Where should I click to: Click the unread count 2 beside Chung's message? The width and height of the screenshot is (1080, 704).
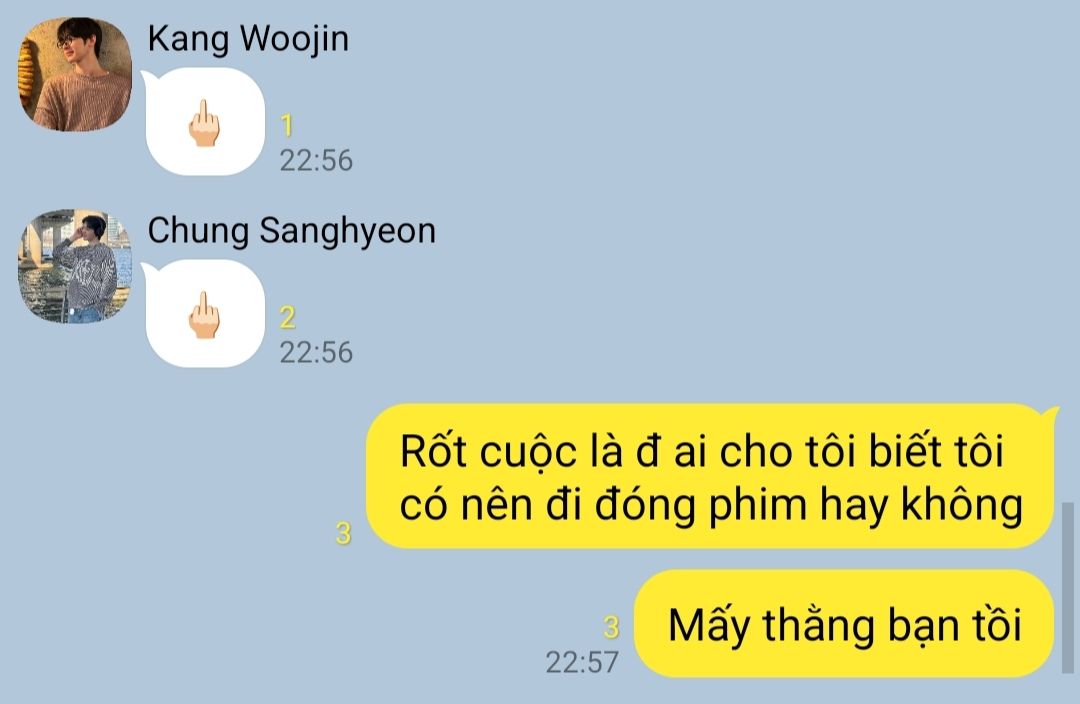coord(288,318)
